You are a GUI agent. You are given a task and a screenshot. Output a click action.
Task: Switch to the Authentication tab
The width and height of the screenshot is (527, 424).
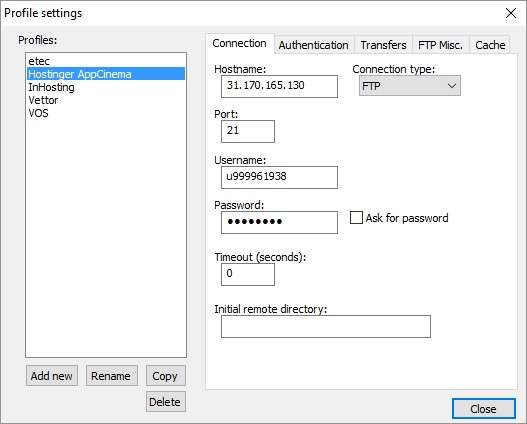(313, 45)
